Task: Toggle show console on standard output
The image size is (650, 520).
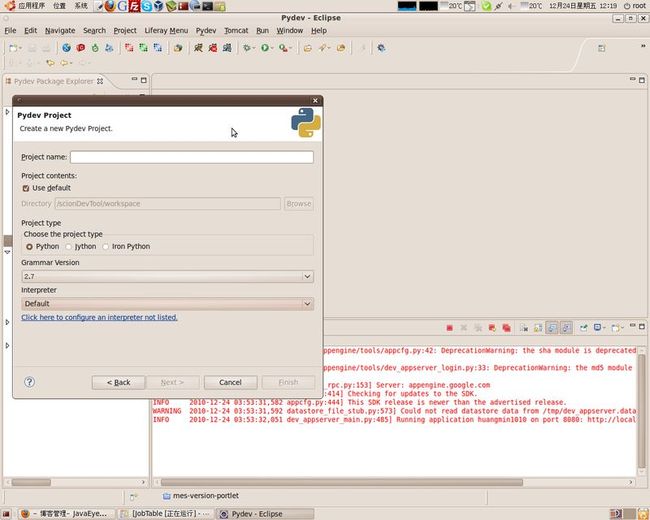Action: pos(552,328)
